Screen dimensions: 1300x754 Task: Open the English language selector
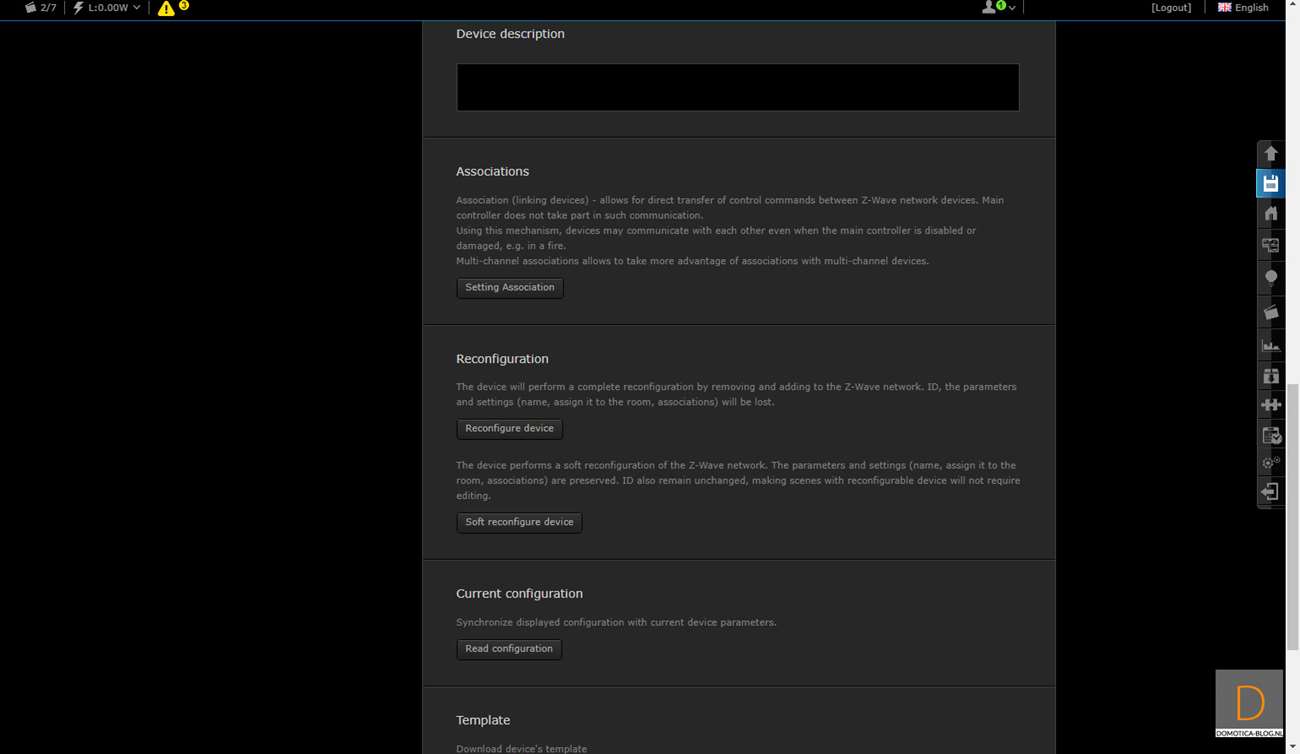pyautogui.click(x=1243, y=8)
